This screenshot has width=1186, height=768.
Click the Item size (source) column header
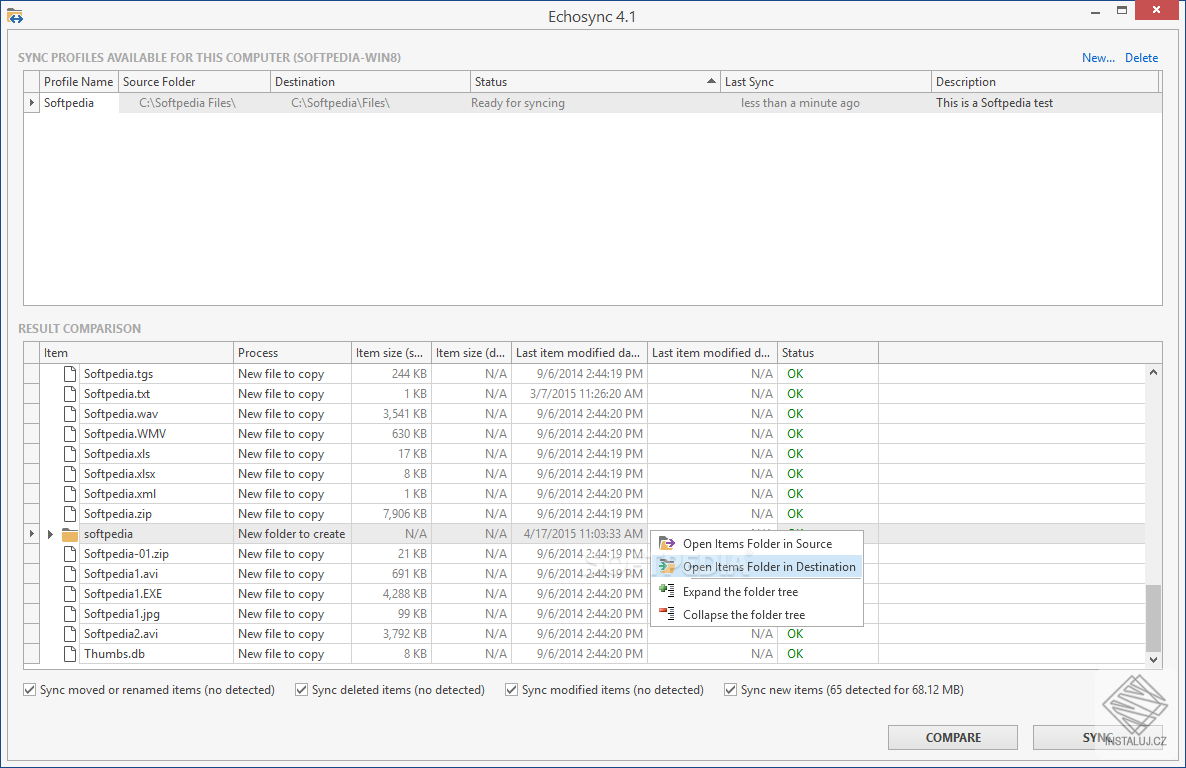tap(391, 353)
